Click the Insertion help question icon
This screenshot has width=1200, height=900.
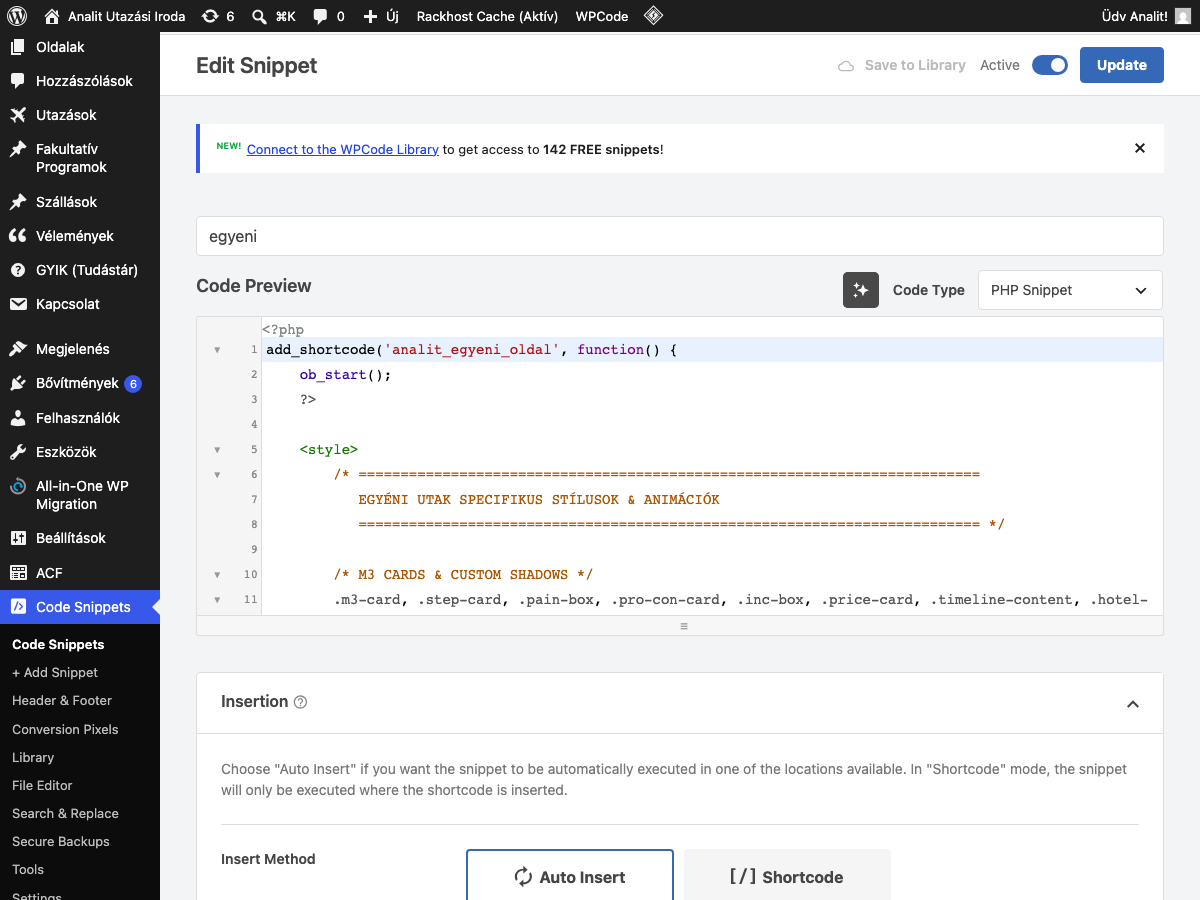301,702
